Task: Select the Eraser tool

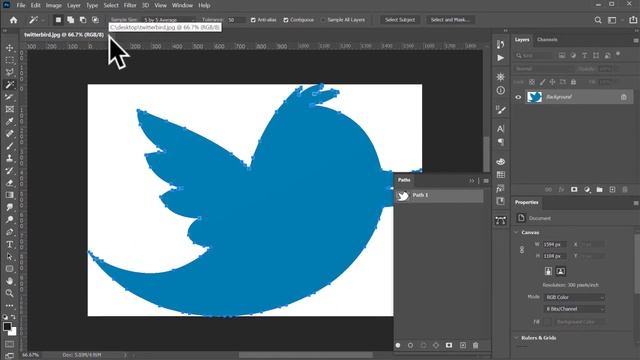Action: [9, 182]
